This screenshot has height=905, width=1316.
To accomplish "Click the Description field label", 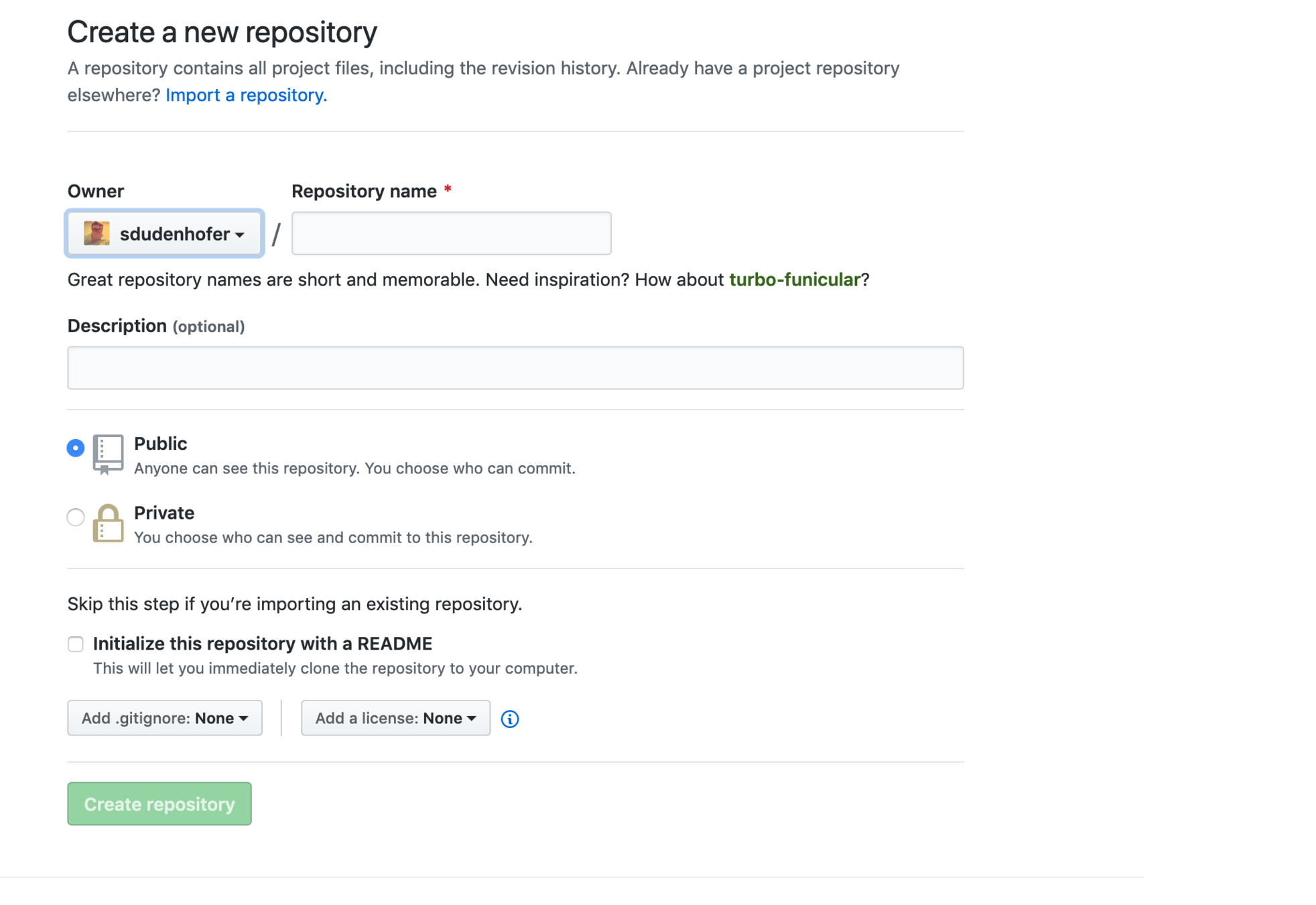I will click(x=117, y=326).
